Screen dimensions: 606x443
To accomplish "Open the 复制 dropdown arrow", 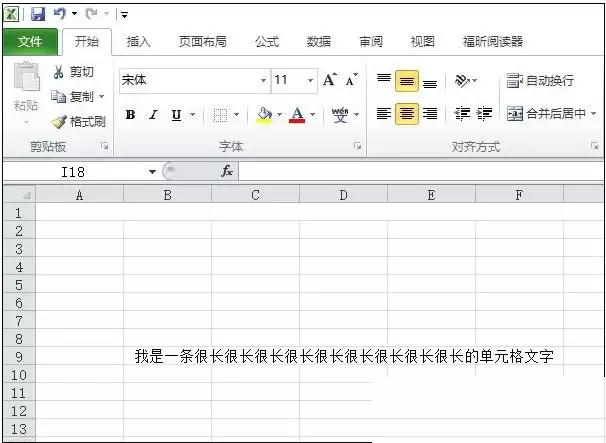I will [102, 96].
